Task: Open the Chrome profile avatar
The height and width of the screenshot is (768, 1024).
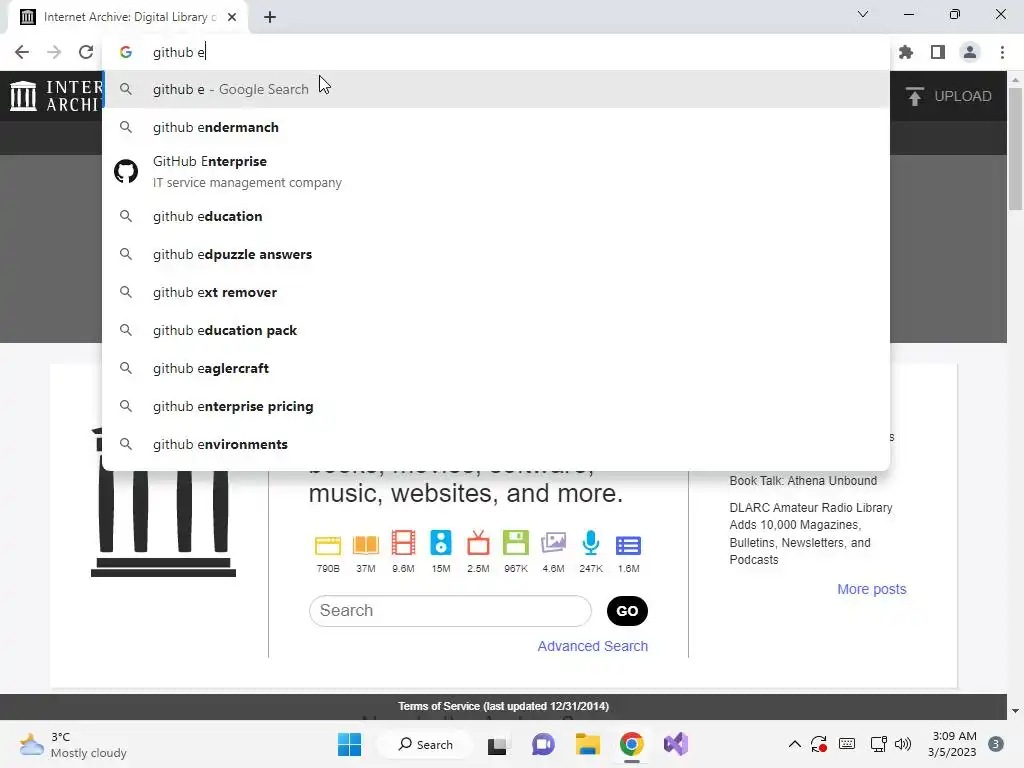Action: tap(970, 52)
